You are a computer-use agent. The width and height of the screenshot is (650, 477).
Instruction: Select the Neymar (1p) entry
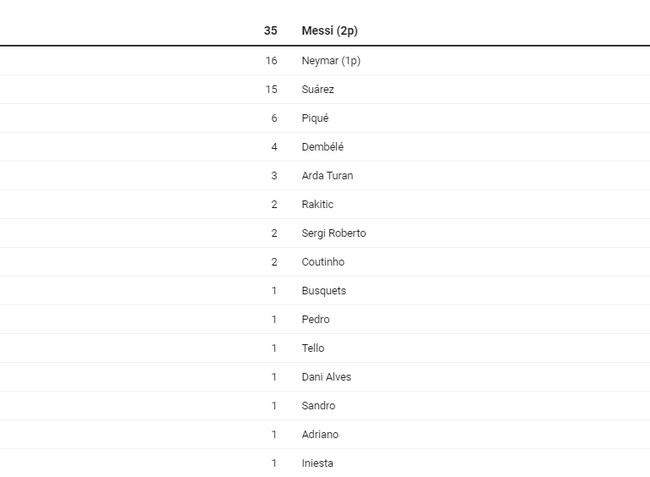[x=330, y=61]
